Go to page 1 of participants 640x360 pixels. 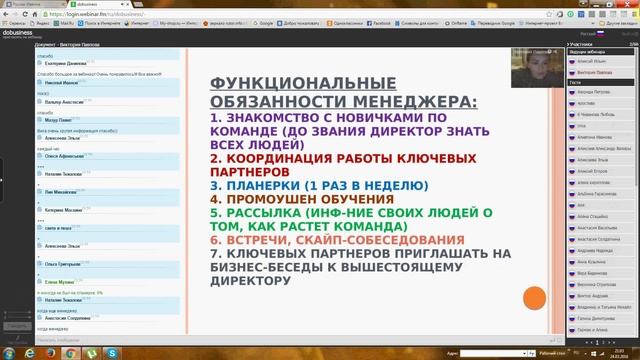(597, 342)
